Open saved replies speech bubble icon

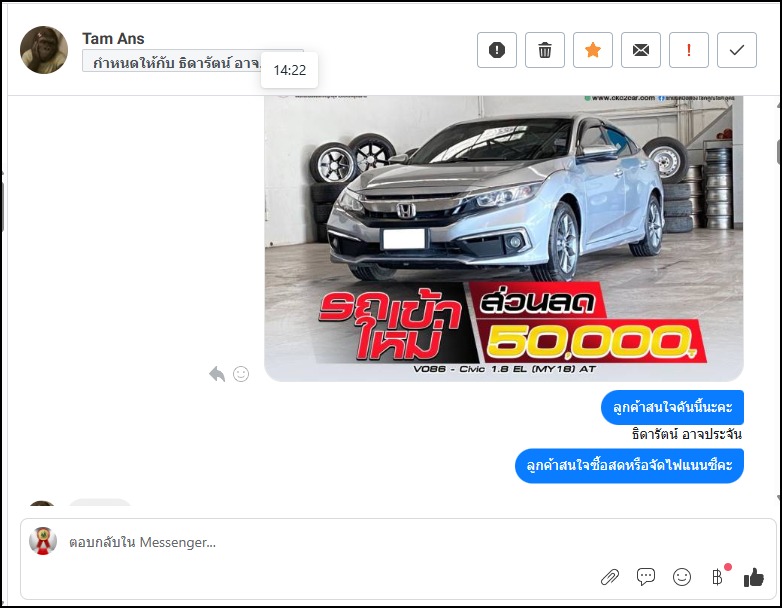click(x=646, y=577)
